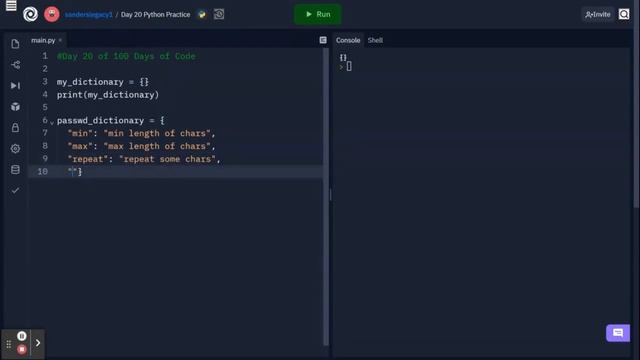640x360 pixels.
Task: Switch to the Shell tab
Action: (x=375, y=40)
